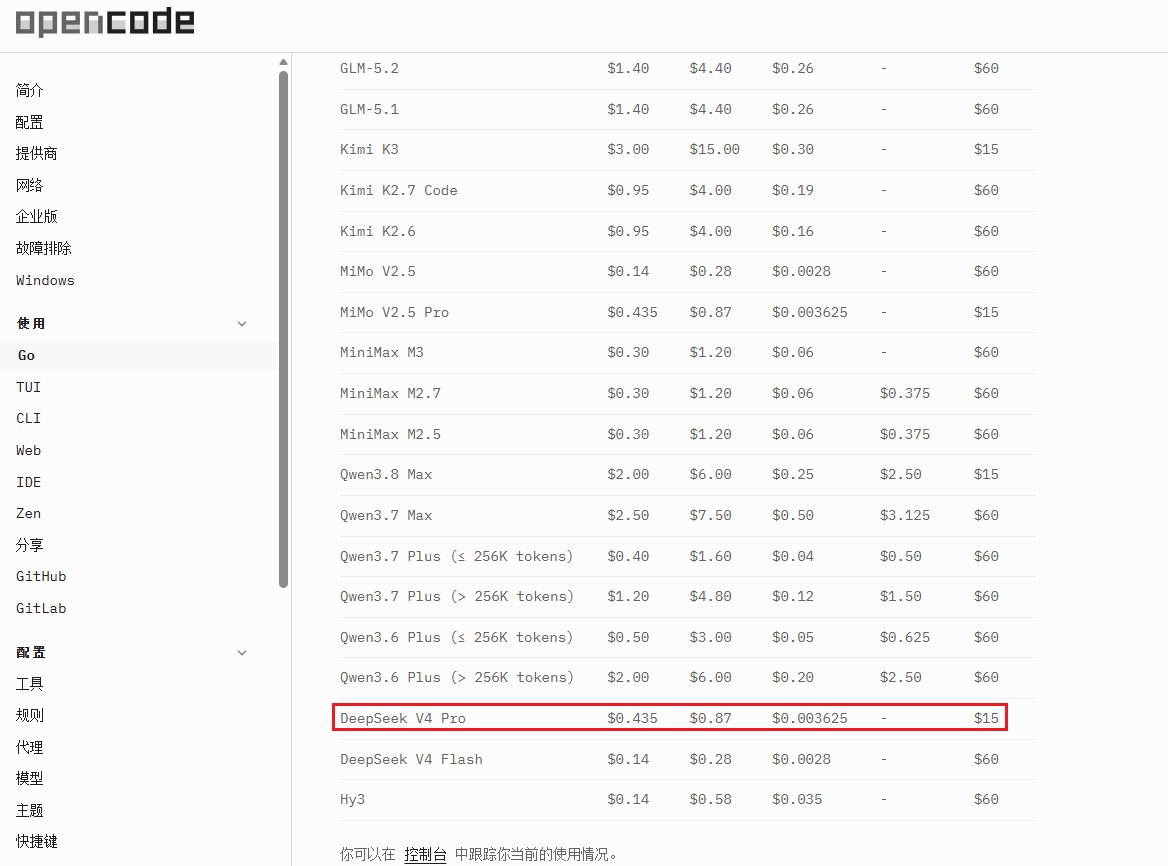1168x866 pixels.
Task: Click the $4.80 price in Qwen3.7 Plus row
Action: click(x=711, y=597)
